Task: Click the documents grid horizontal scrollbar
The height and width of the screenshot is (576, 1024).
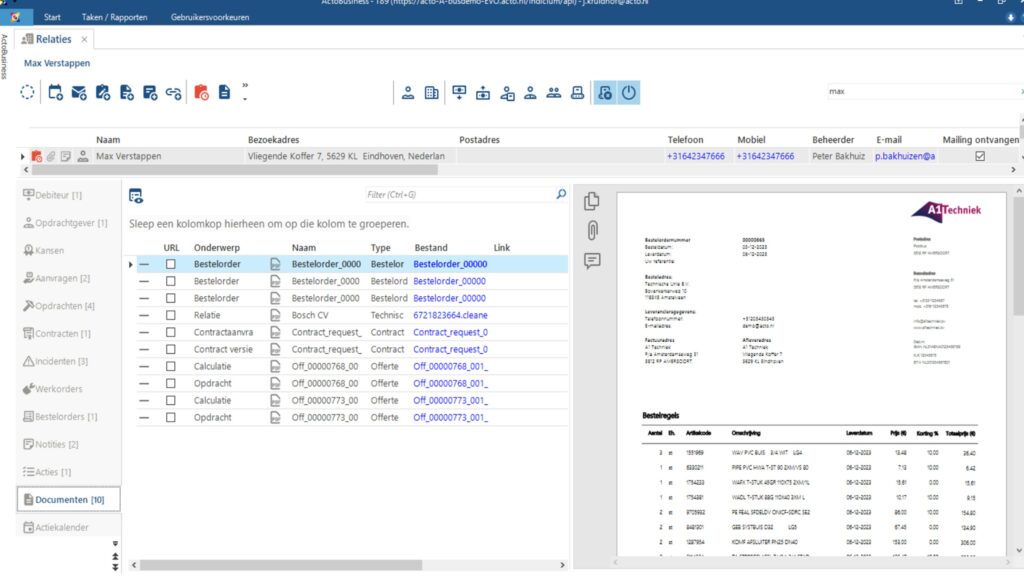Action: [281, 565]
